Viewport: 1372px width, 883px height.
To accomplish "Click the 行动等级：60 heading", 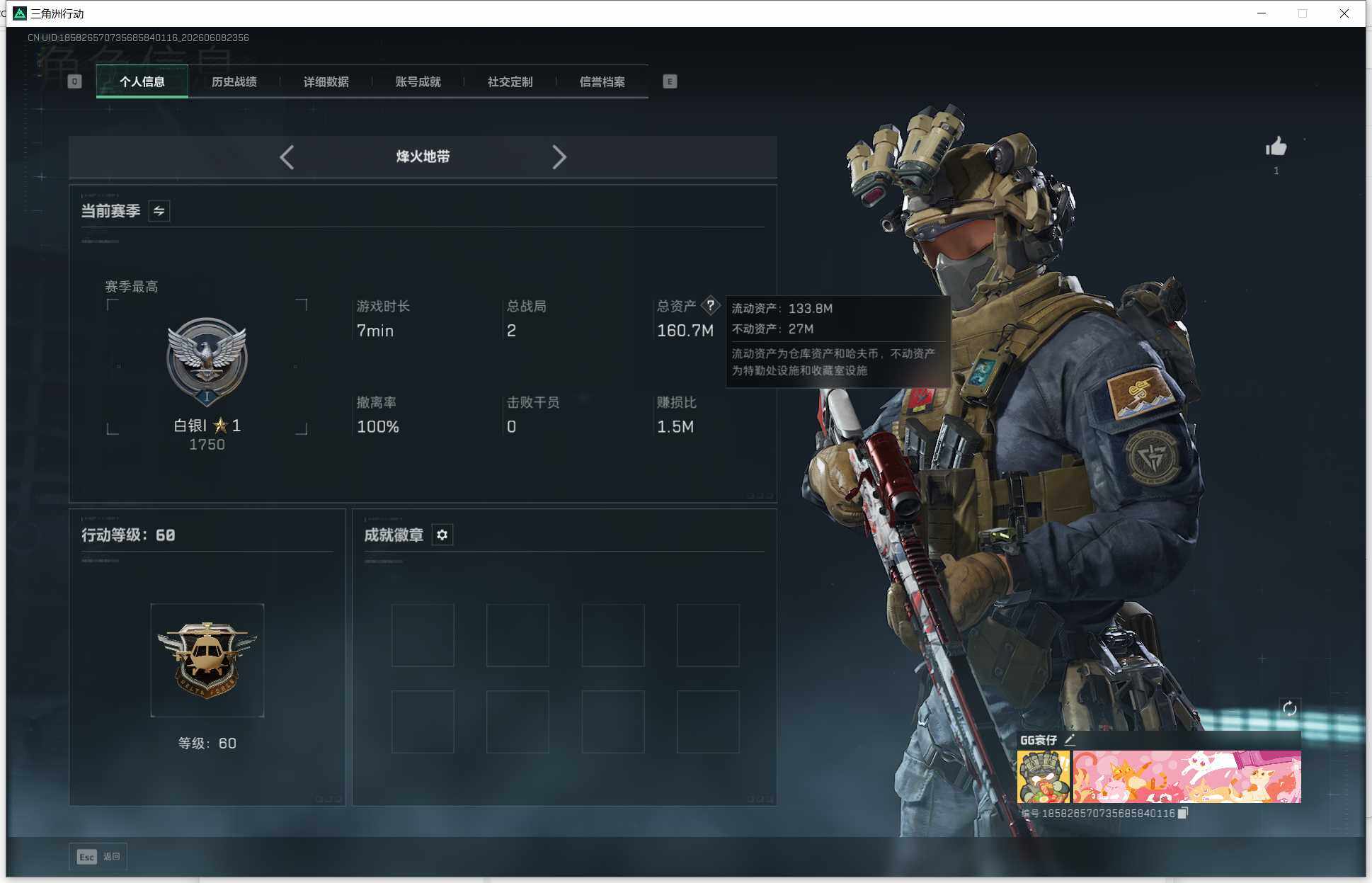I will [128, 535].
